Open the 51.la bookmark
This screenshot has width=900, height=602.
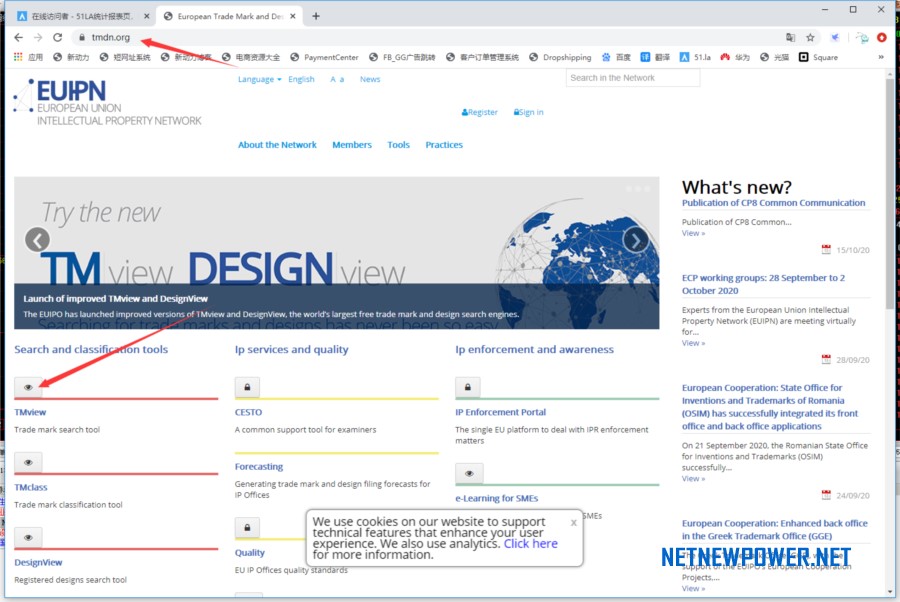(695, 57)
